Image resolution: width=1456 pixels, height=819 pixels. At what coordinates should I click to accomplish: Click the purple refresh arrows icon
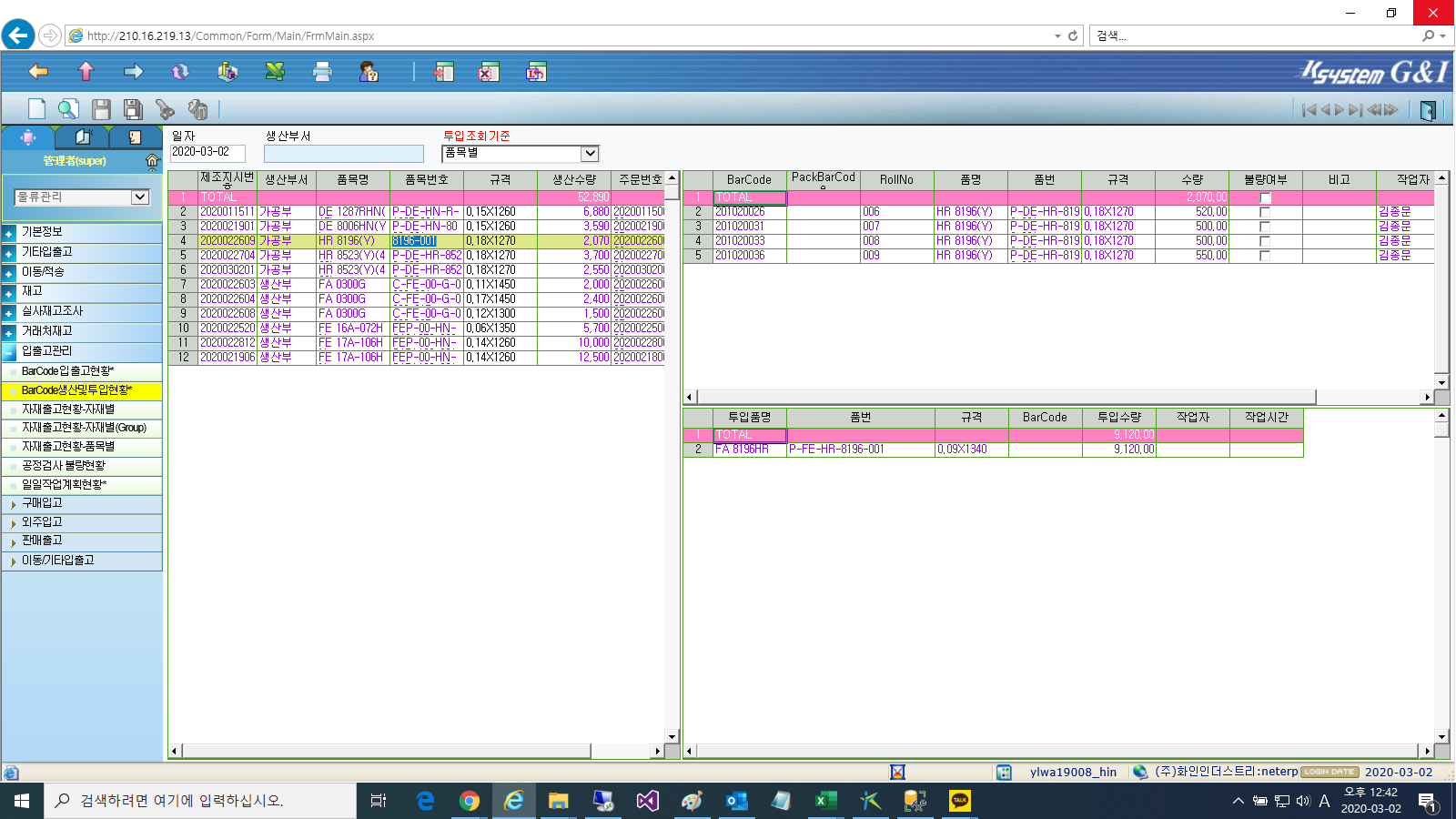pos(180,71)
